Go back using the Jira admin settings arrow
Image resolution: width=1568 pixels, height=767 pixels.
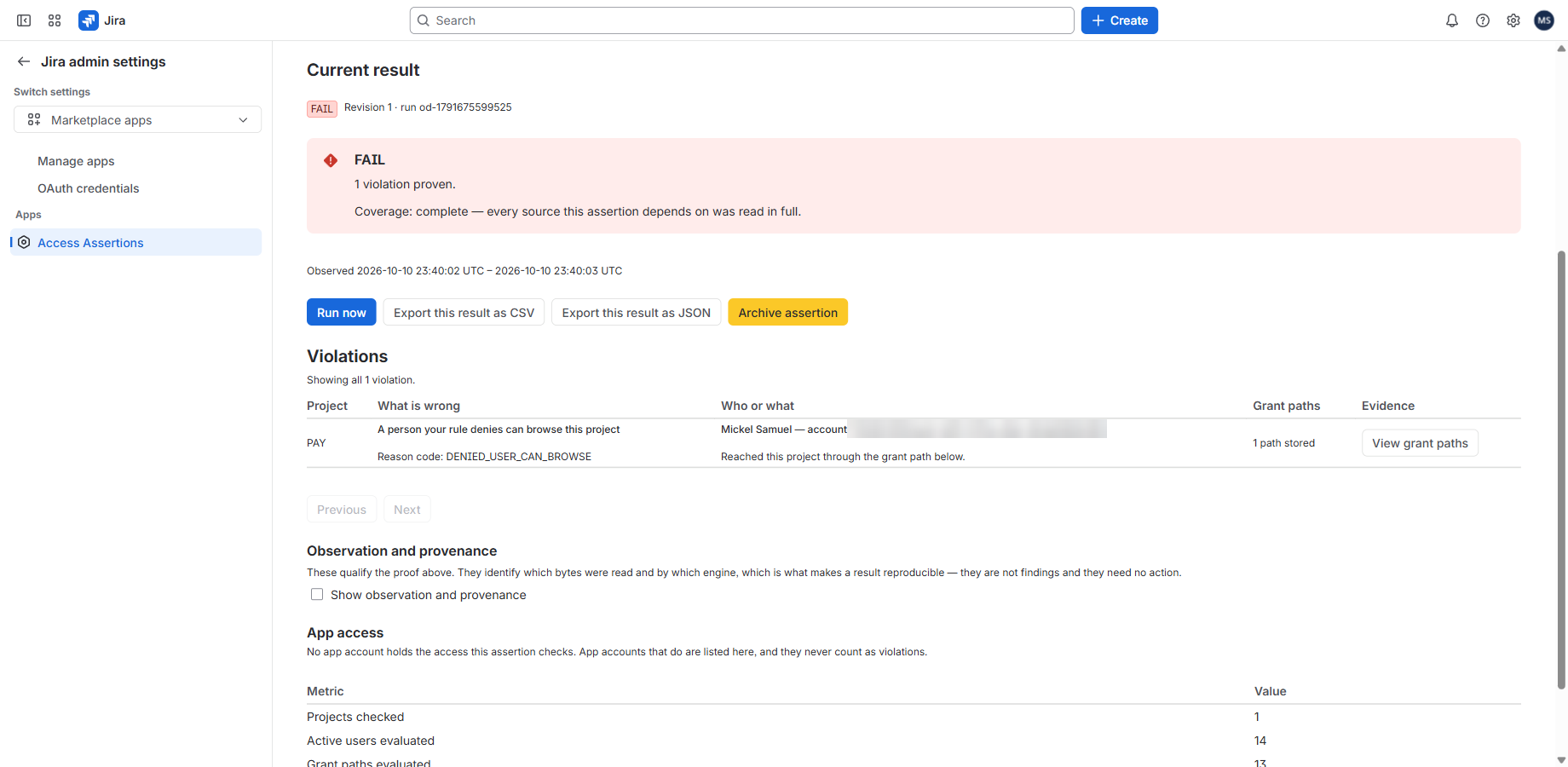coord(24,61)
